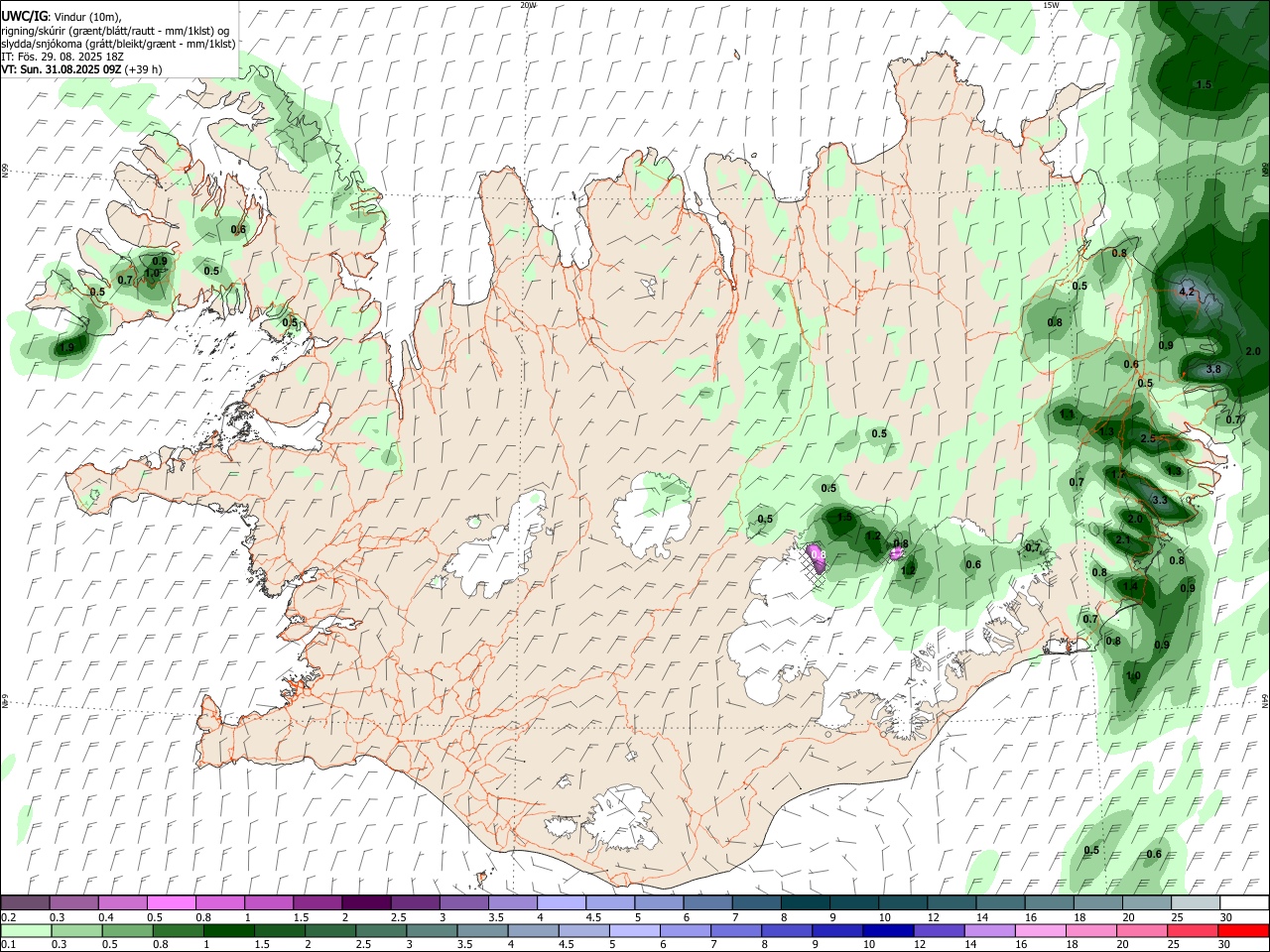
Task: Click the valid time 'VT: Sun. 31.08.2025 09Z (+39 h)'
Action: pos(81,69)
